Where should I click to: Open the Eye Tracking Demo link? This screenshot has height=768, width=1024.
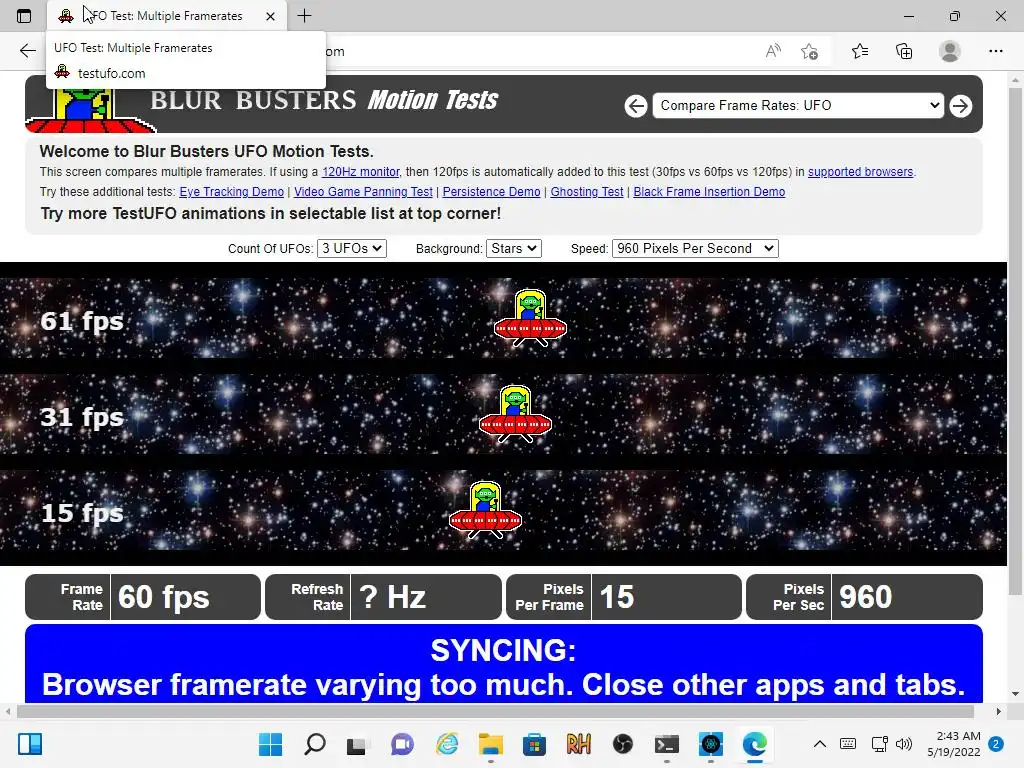[x=232, y=191]
